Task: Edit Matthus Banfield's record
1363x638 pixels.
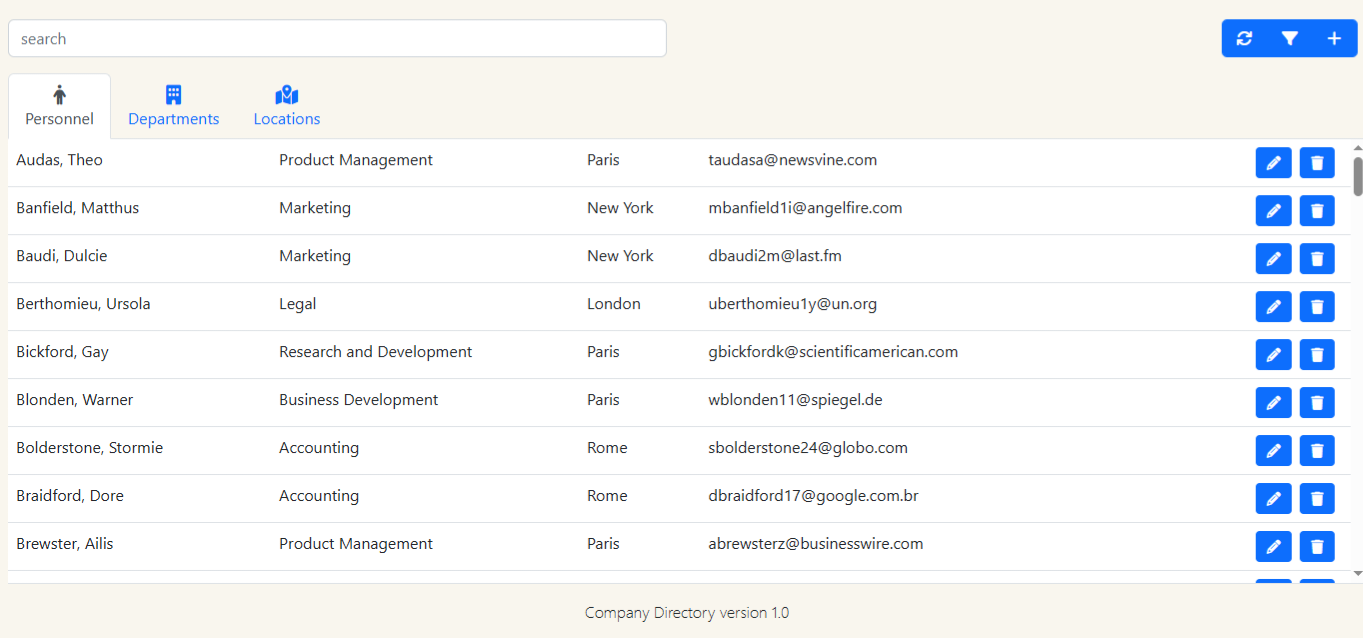Action: [x=1273, y=210]
